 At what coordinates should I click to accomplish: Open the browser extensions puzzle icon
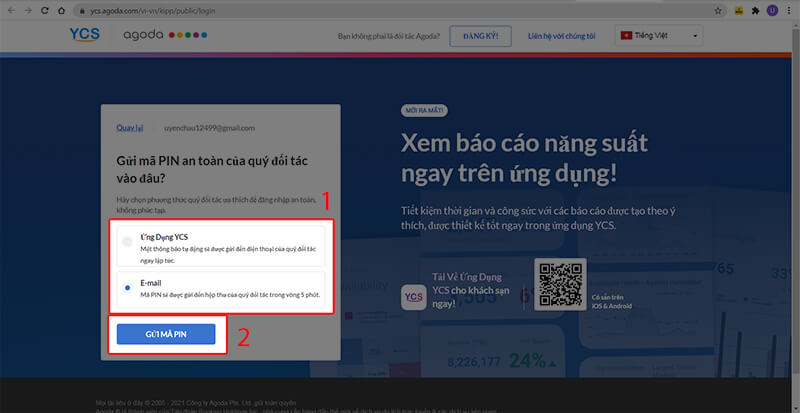[x=756, y=9]
